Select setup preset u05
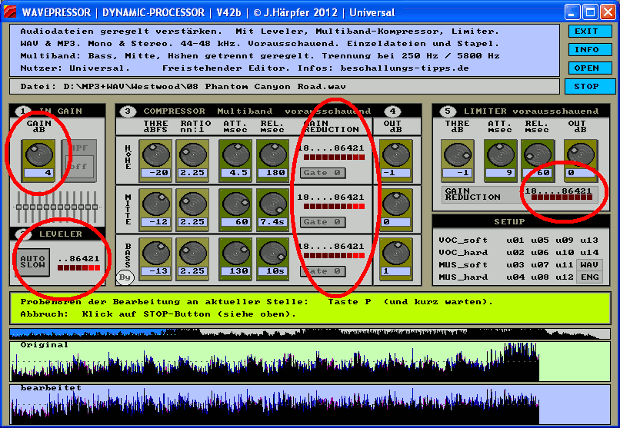This screenshot has width=620, height=428. pos(540,240)
